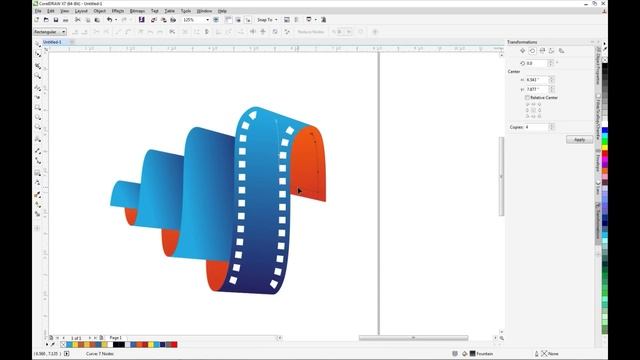
Task: Switch to Size mode in Transformations docker
Action: point(551,51)
